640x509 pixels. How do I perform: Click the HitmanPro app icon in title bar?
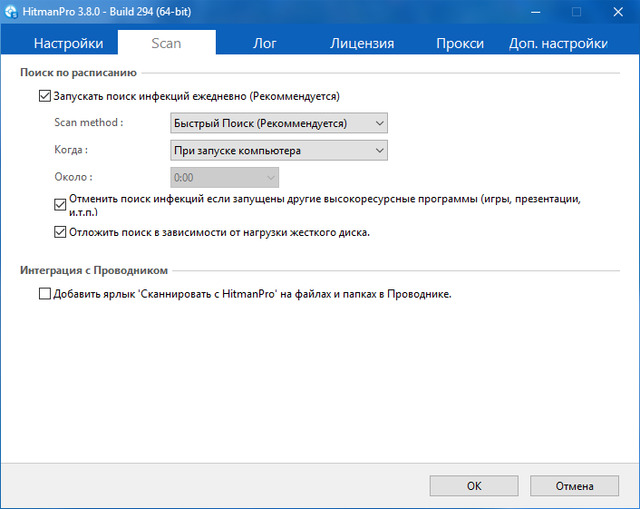(12, 12)
